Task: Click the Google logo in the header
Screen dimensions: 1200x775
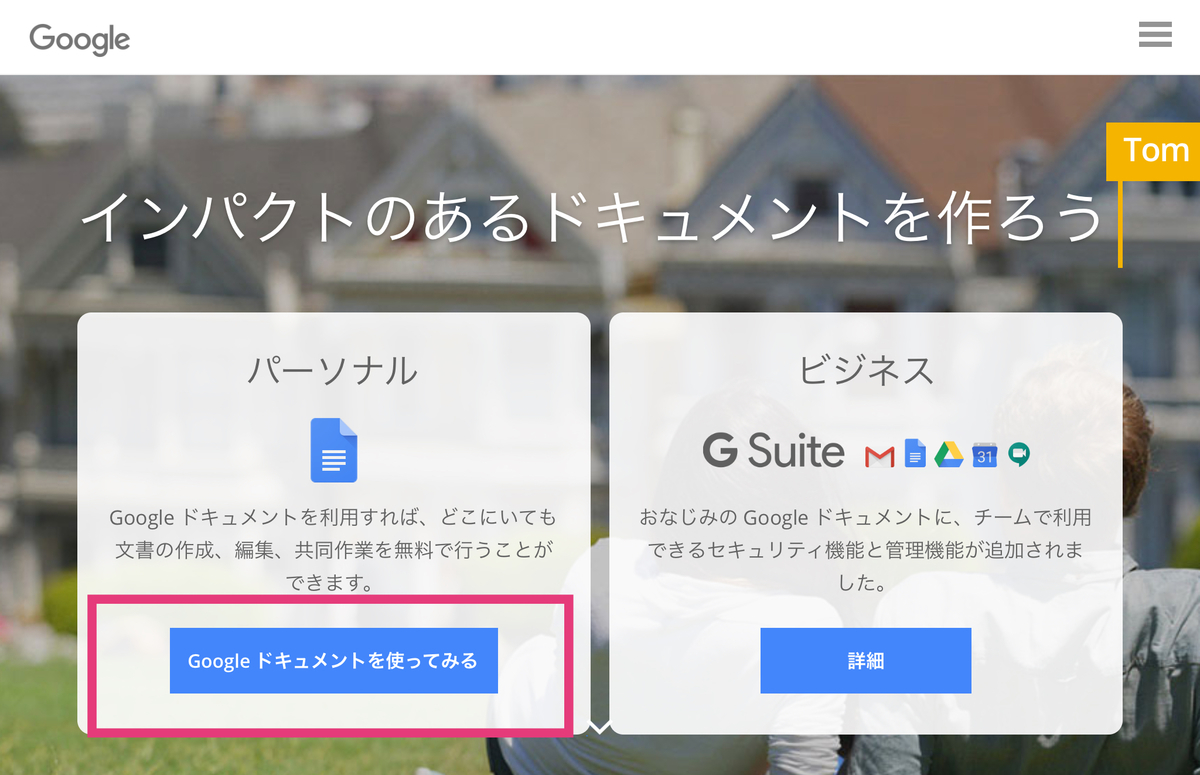Action: (x=80, y=38)
